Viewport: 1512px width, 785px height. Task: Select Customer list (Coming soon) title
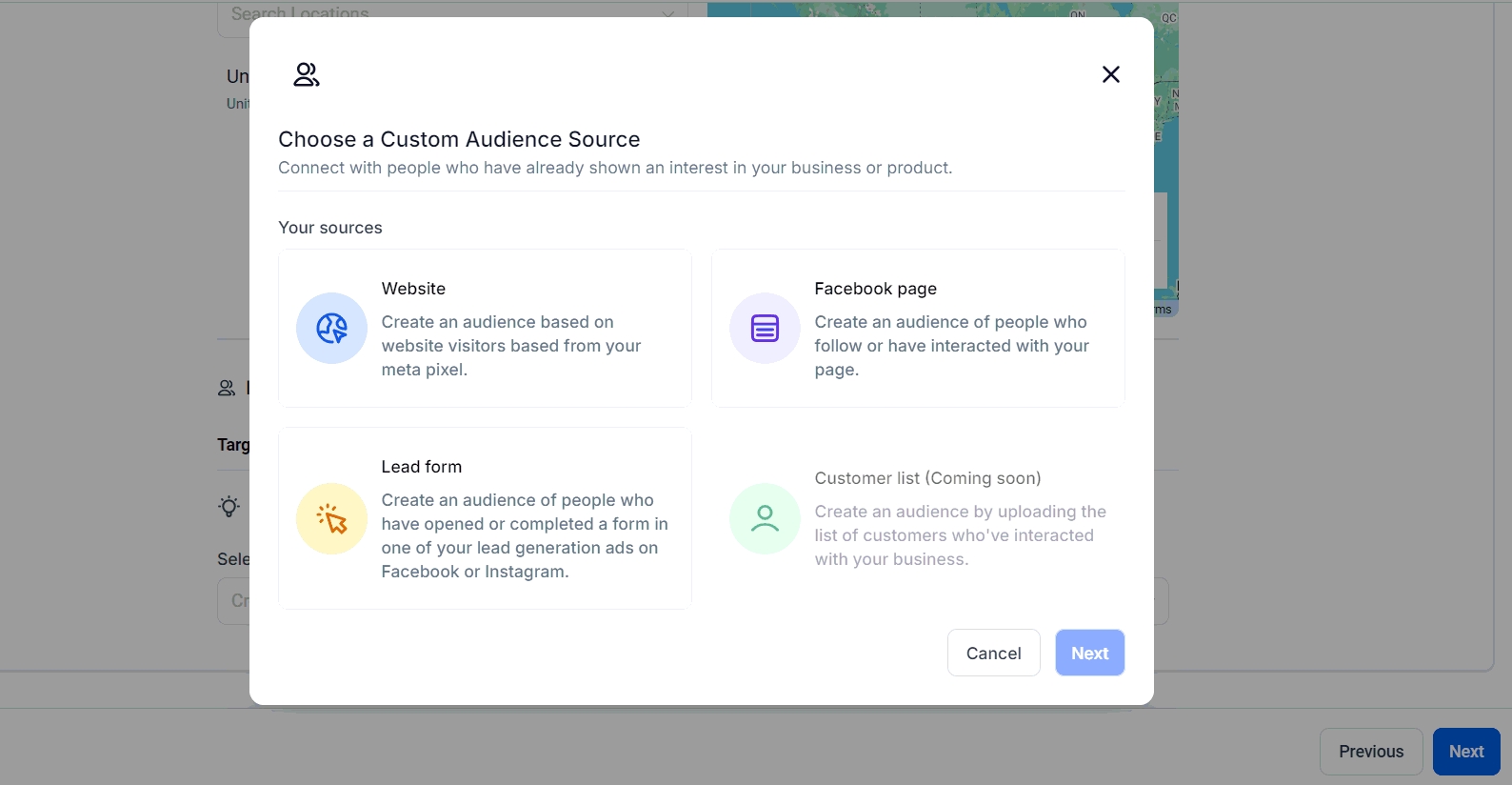tap(927, 478)
